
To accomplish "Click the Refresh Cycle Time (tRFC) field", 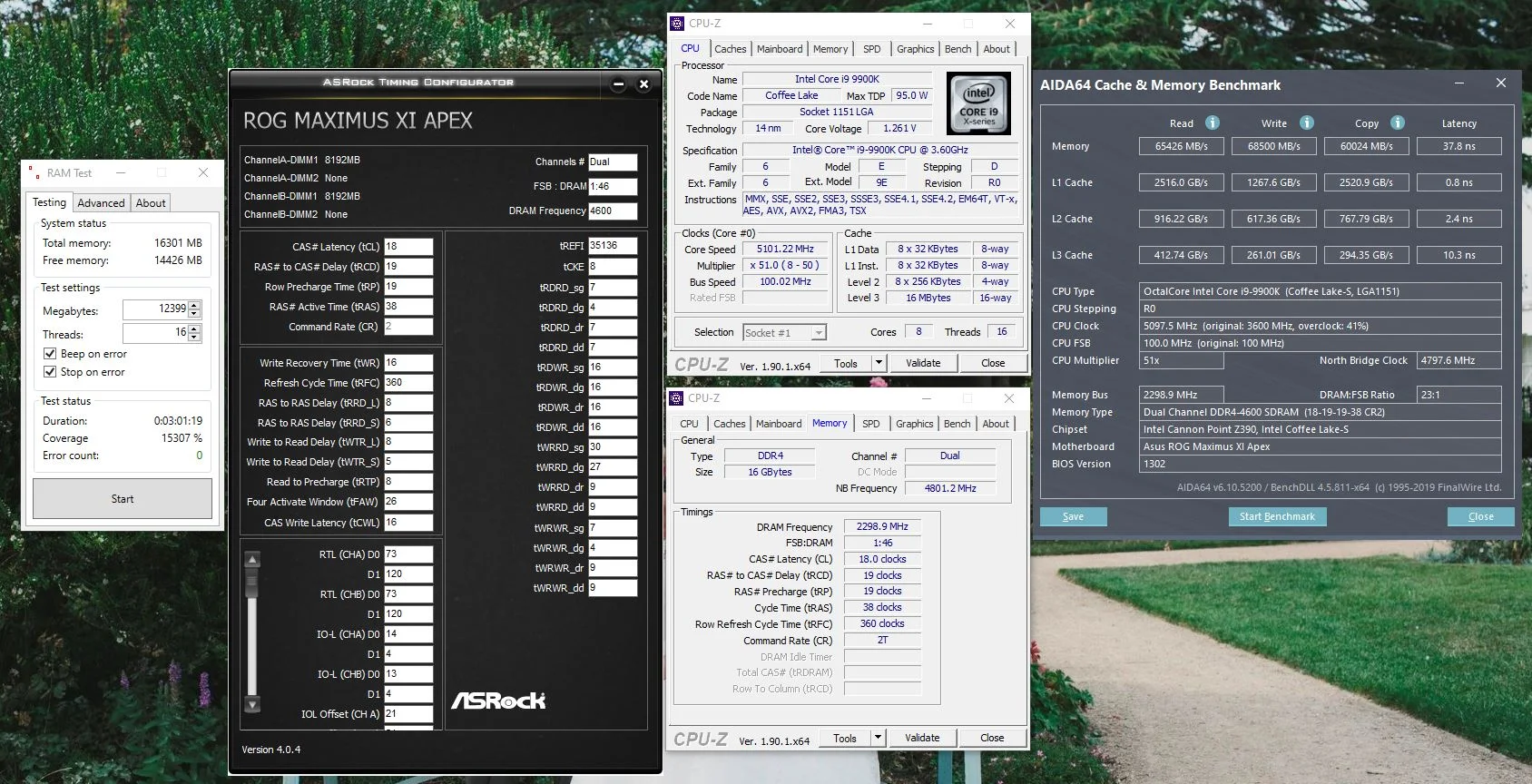I will 408,383.
